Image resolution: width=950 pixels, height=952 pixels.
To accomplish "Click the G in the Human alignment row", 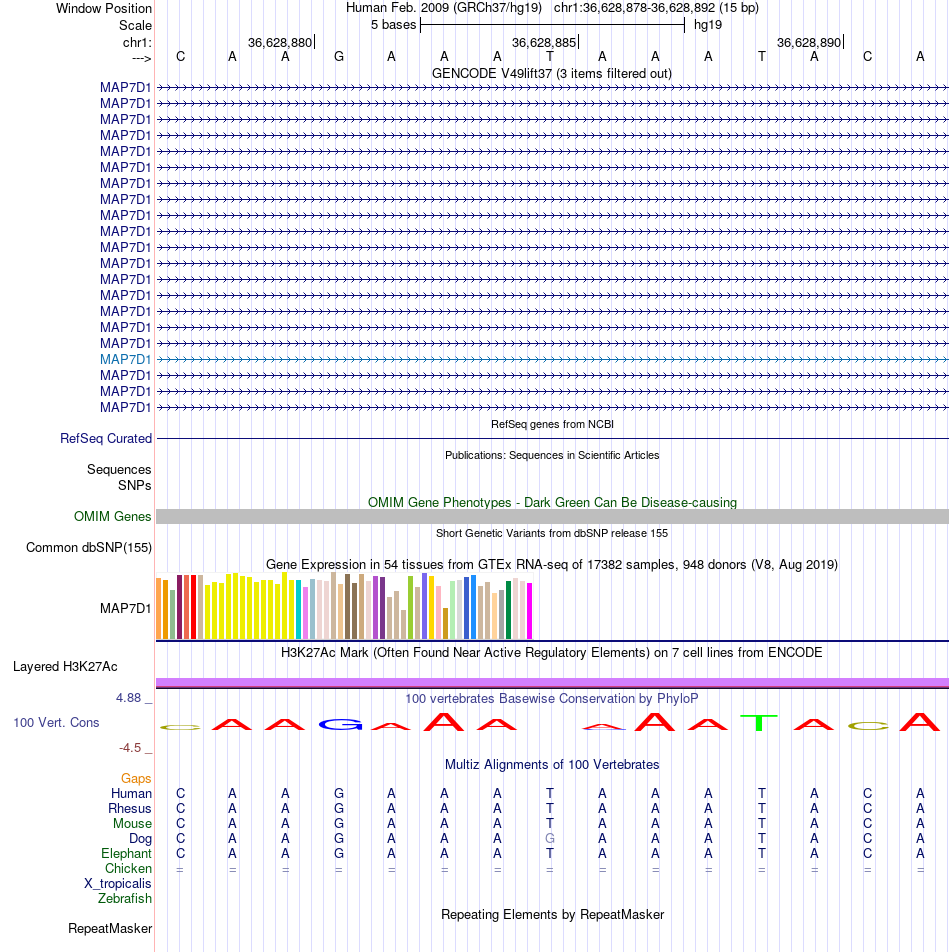I will pyautogui.click(x=339, y=793).
